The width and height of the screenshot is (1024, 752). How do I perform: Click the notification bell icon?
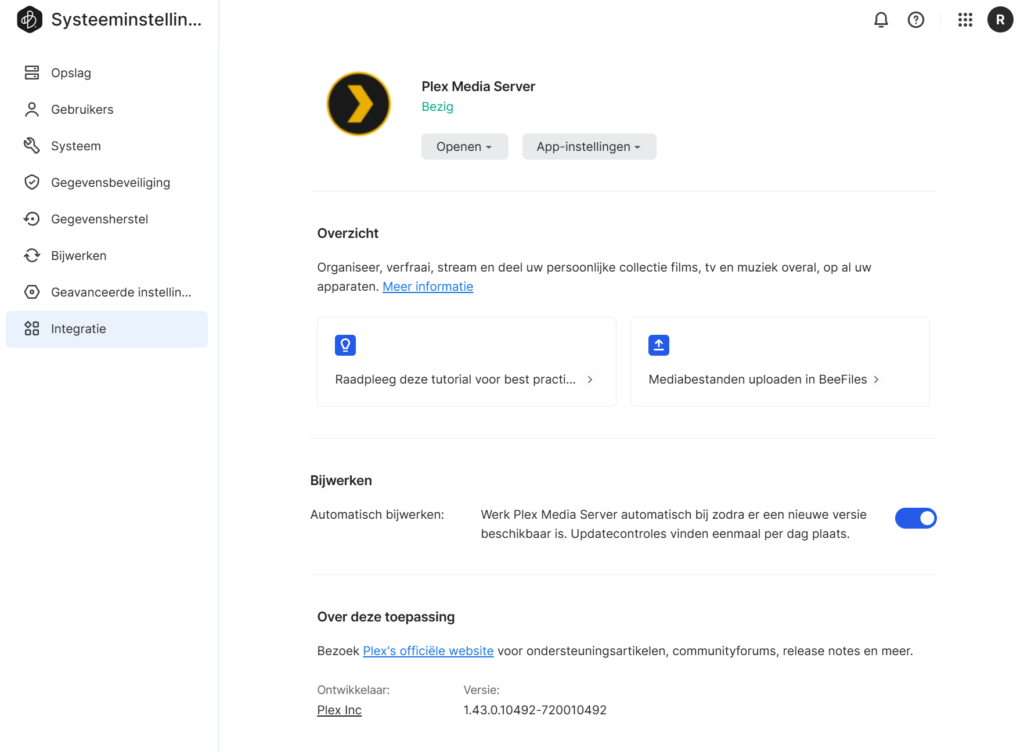[x=881, y=20]
